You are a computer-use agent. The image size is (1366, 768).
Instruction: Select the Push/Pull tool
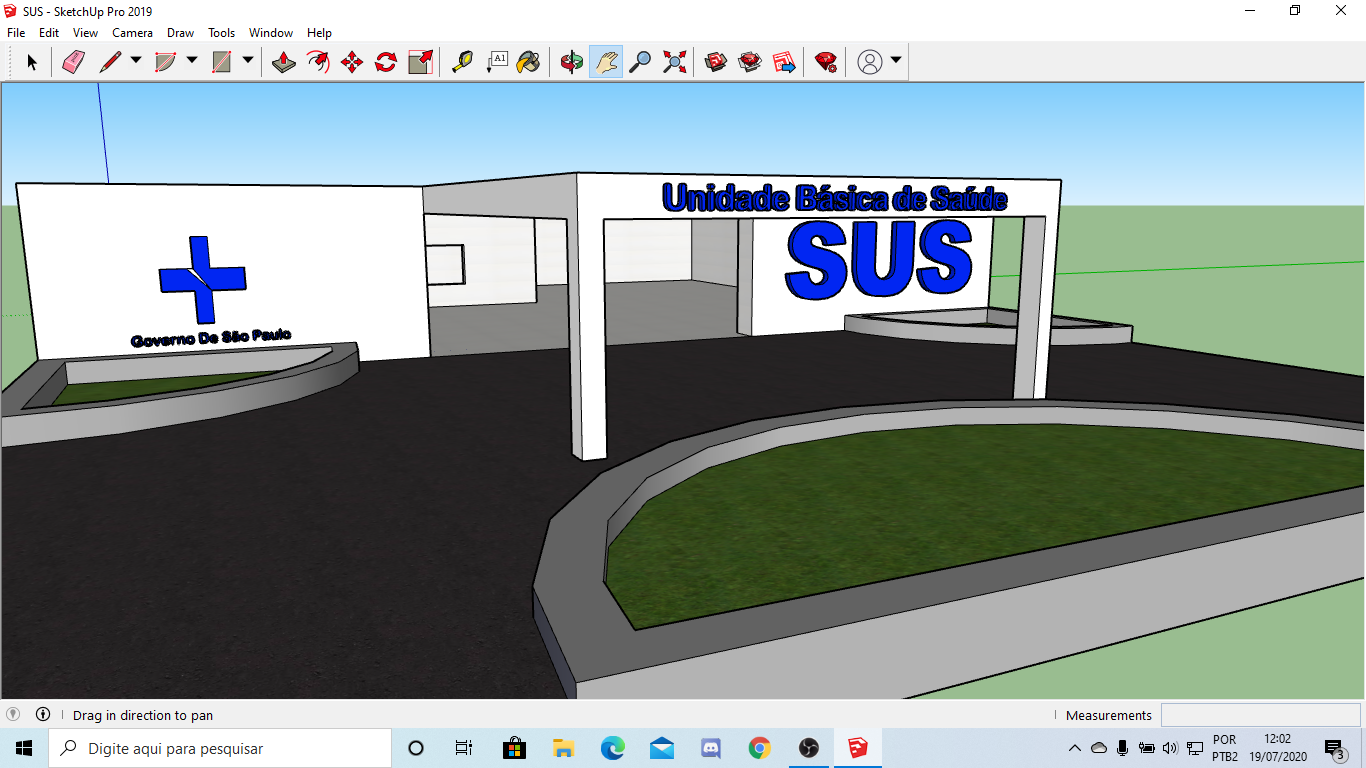click(x=284, y=62)
